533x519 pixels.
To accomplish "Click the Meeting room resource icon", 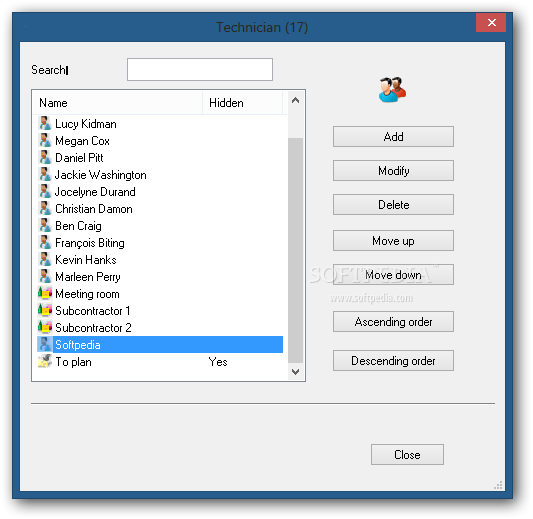I will point(45,293).
